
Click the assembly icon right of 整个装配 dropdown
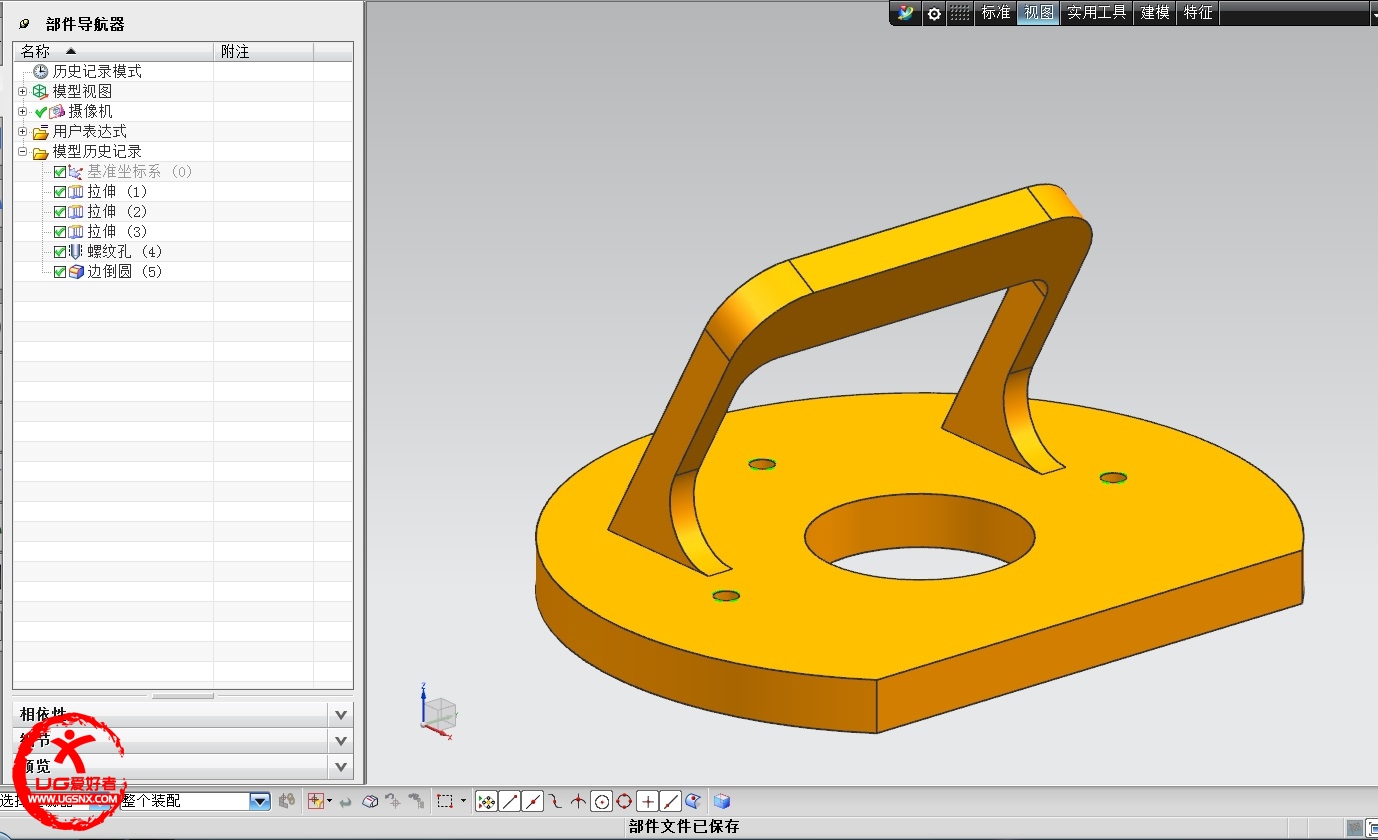coord(288,801)
